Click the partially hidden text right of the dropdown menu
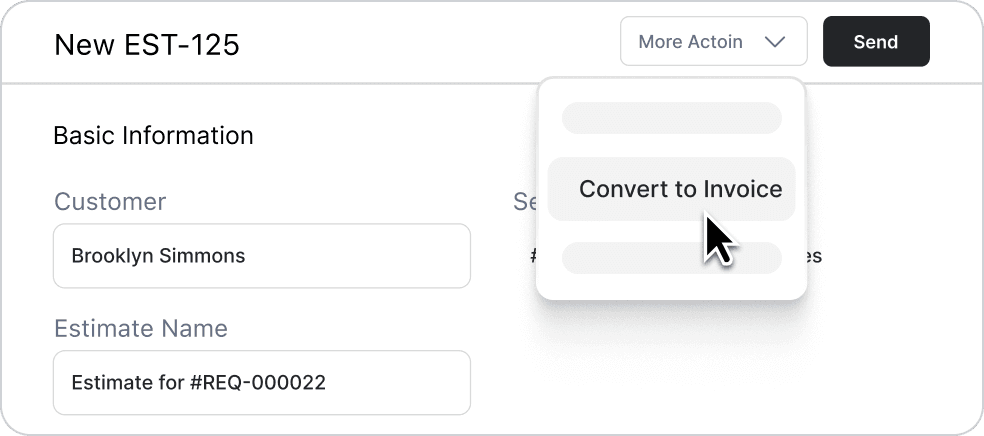 pos(814,256)
